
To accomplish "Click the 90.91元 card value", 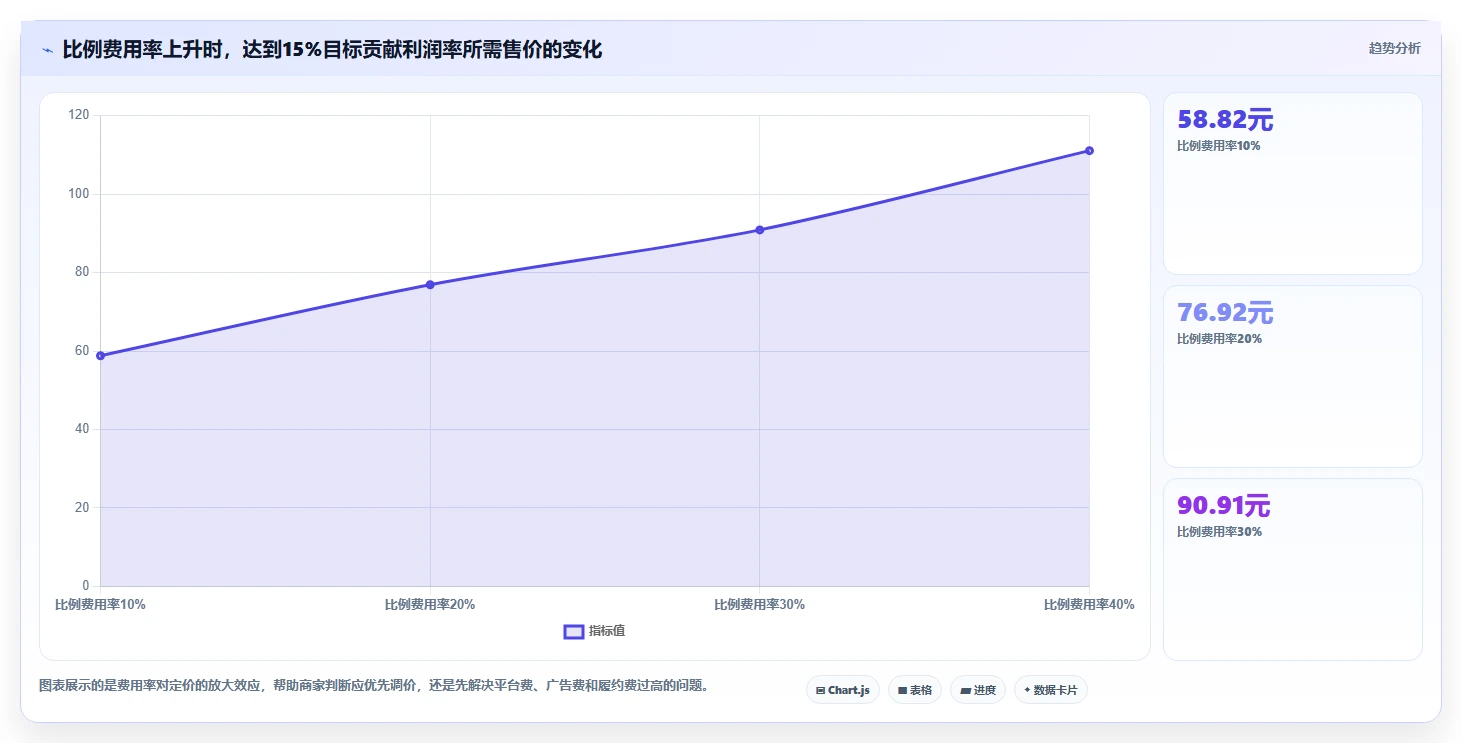I will point(1223,506).
